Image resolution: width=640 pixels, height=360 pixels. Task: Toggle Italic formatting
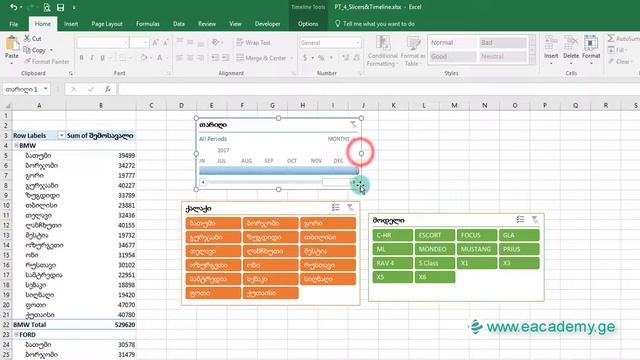92,58
